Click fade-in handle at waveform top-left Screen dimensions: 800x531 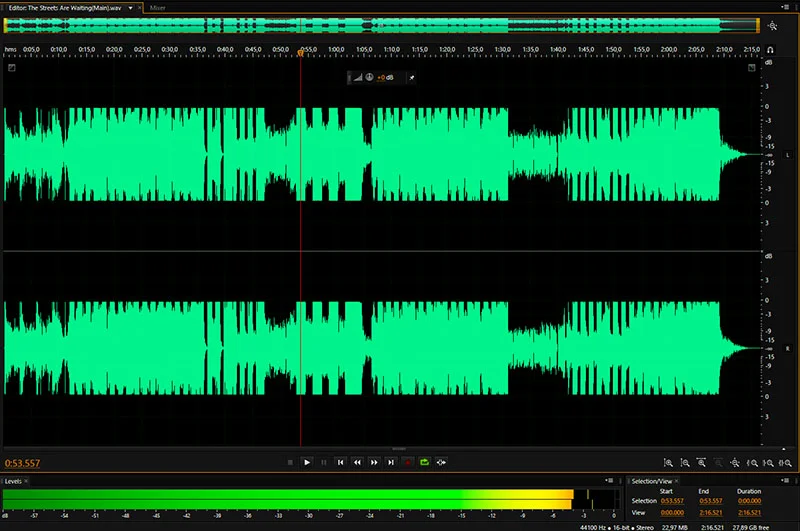coord(12,67)
